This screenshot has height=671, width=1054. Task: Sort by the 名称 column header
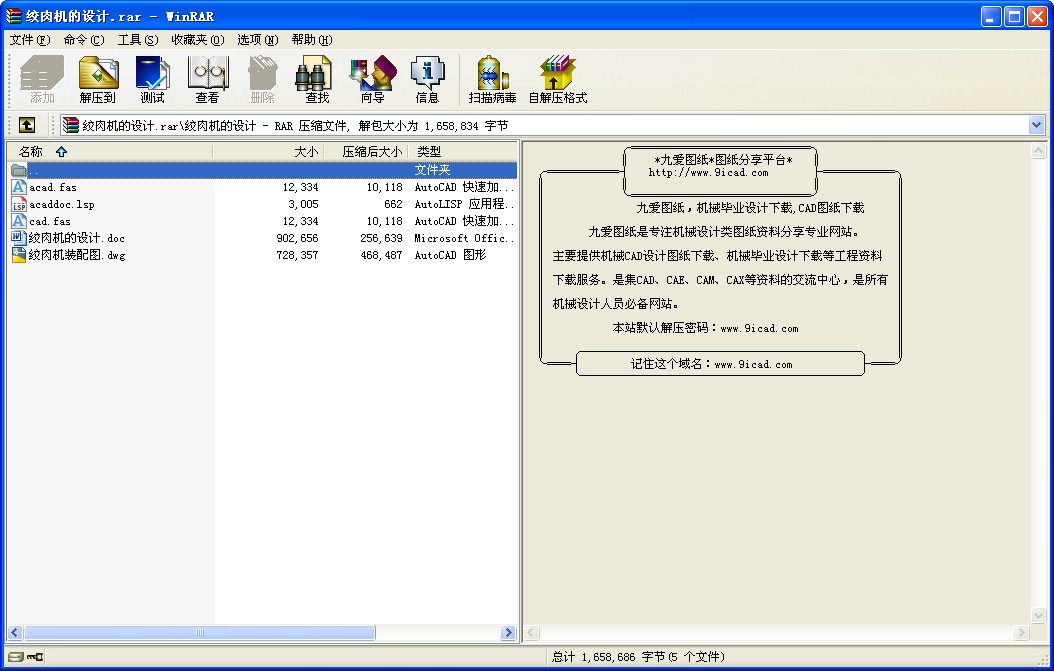click(110, 151)
